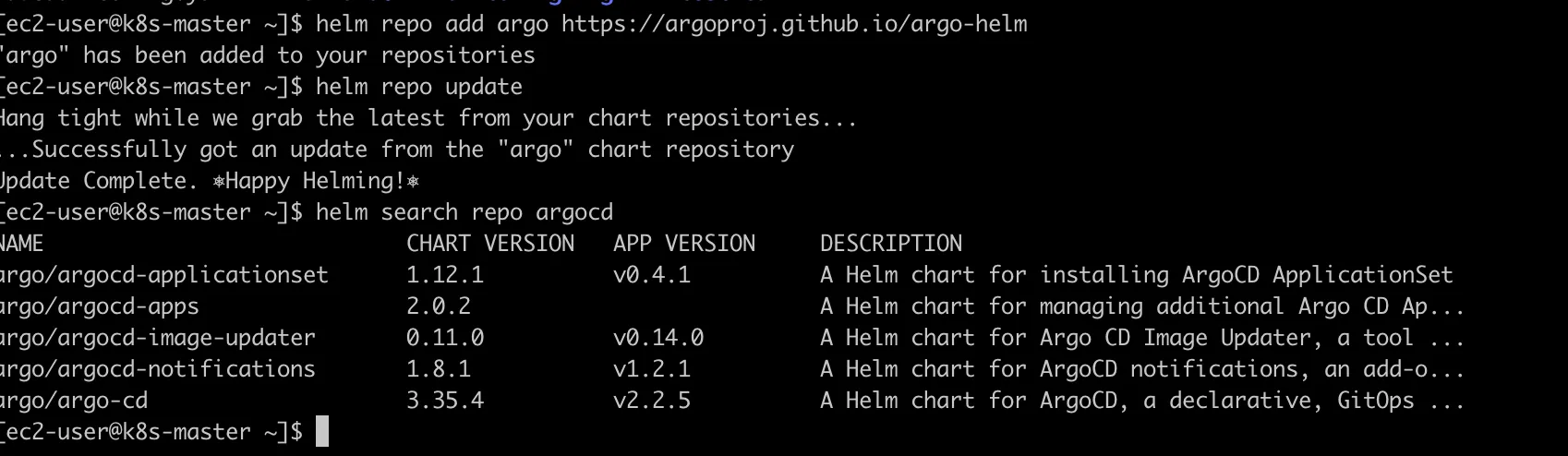Click description 'Argo CD Image Updater, a tool'
The height and width of the screenshot is (456, 1568).
(1226, 338)
